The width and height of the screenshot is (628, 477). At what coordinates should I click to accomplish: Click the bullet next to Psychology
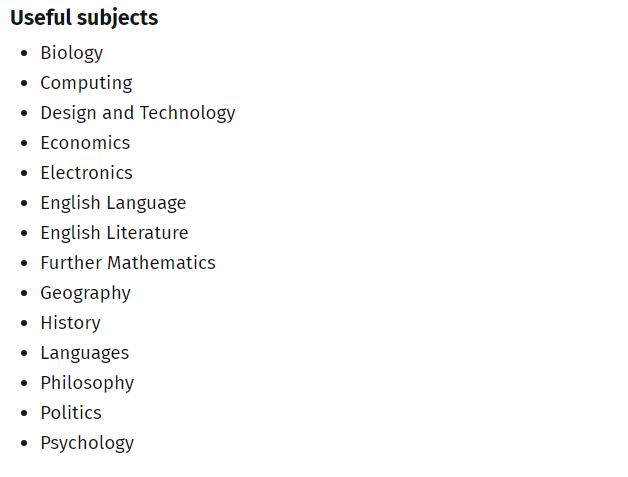click(x=24, y=443)
